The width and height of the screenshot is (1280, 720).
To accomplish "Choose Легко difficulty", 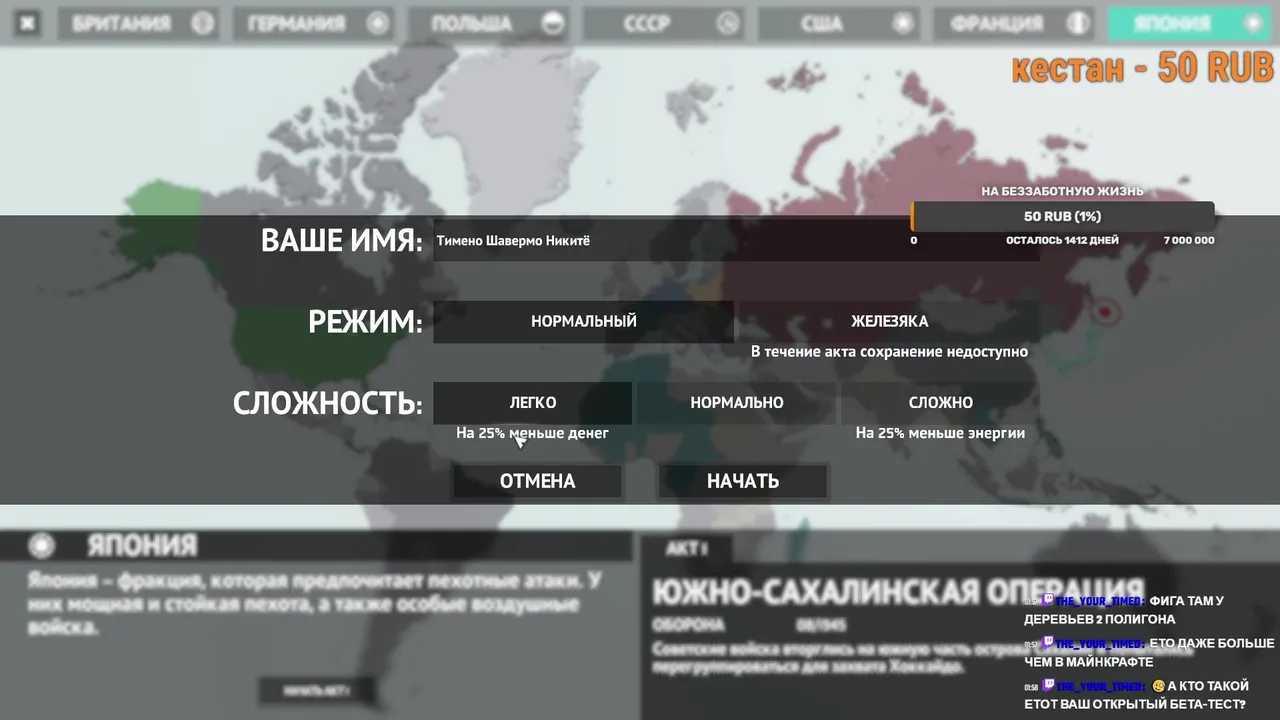I will pyautogui.click(x=533, y=403).
